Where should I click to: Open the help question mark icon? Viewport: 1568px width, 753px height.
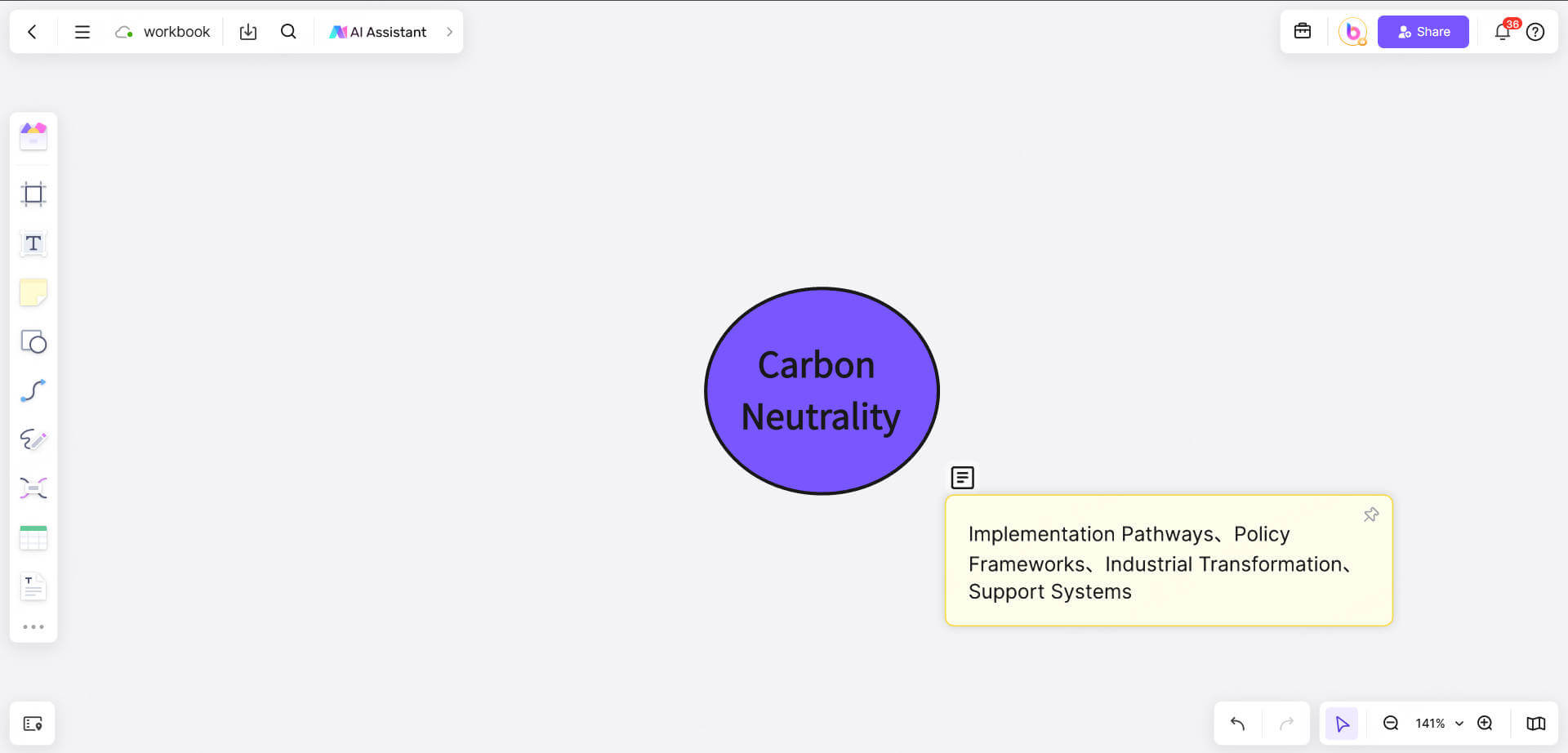[x=1535, y=32]
